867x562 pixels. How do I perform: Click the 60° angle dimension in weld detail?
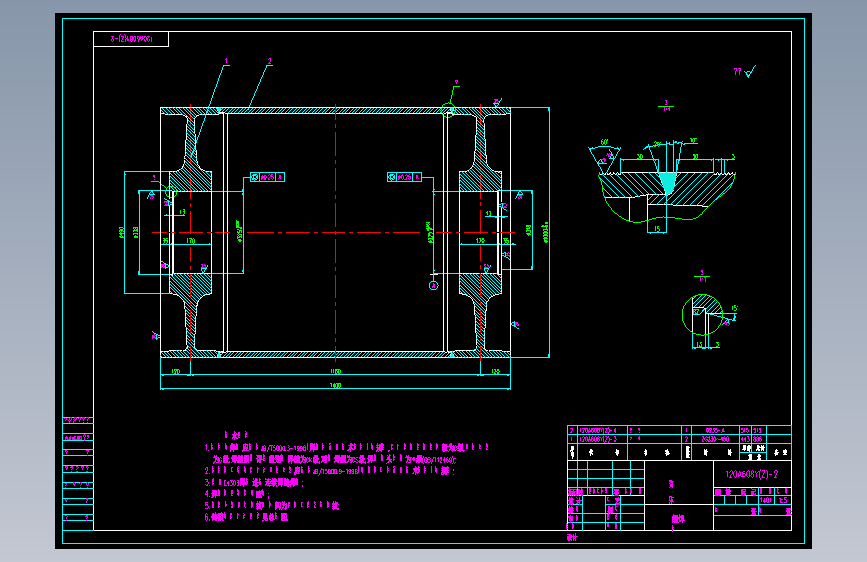604,142
